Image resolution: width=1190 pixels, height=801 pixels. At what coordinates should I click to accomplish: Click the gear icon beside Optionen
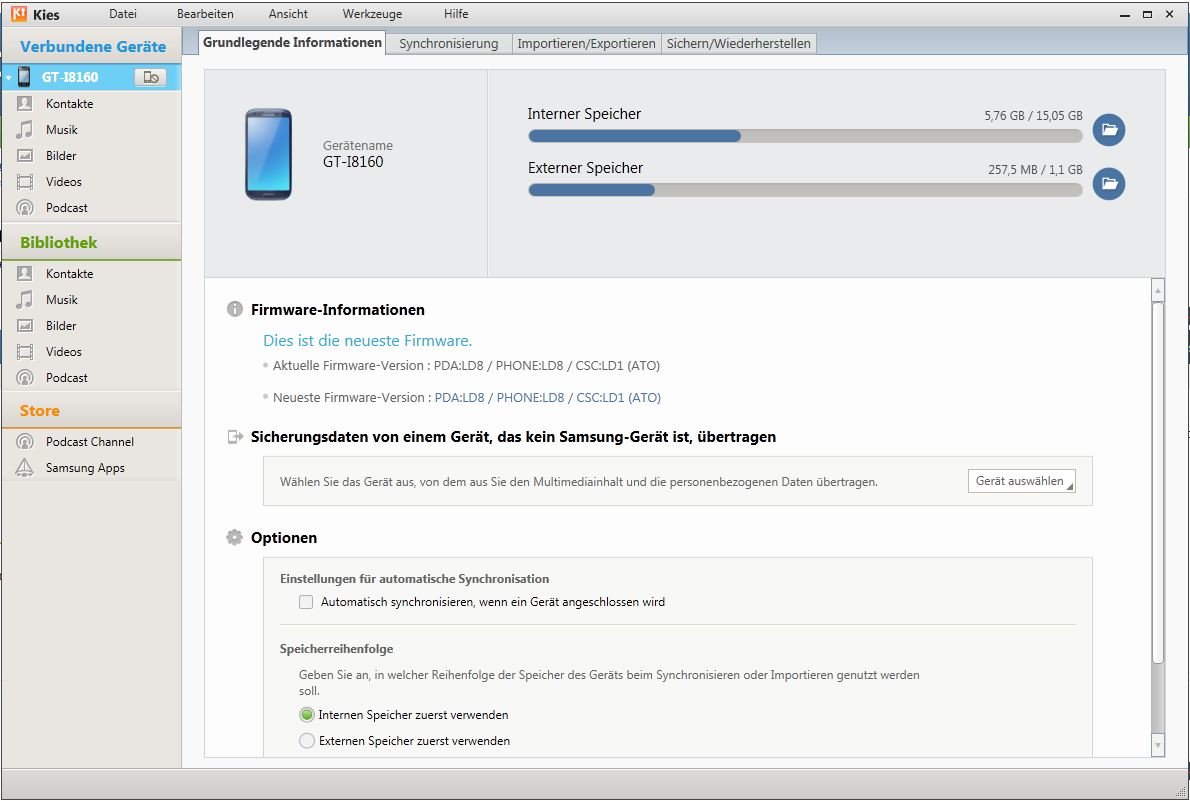pyautogui.click(x=235, y=538)
